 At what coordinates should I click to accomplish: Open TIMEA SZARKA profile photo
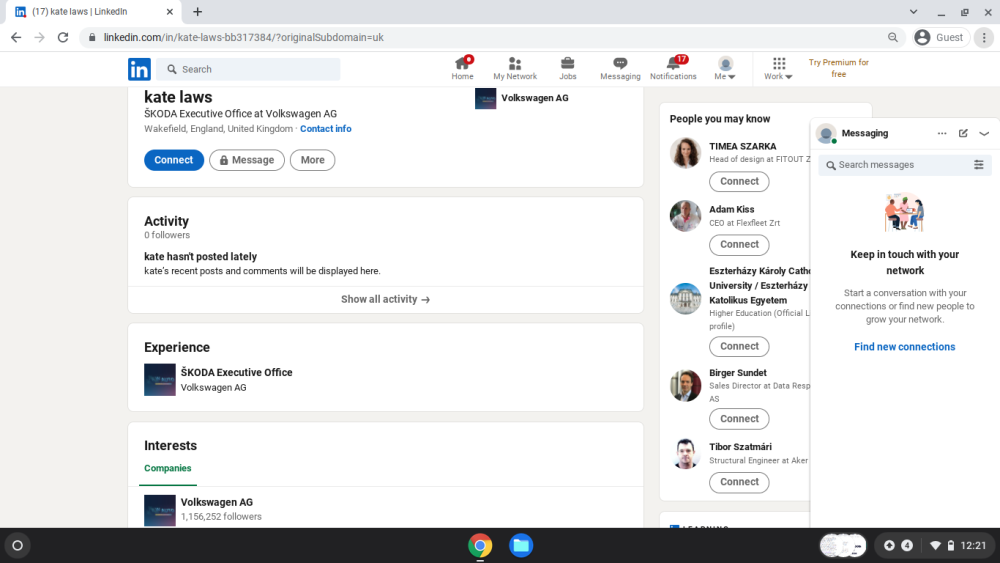click(x=686, y=152)
